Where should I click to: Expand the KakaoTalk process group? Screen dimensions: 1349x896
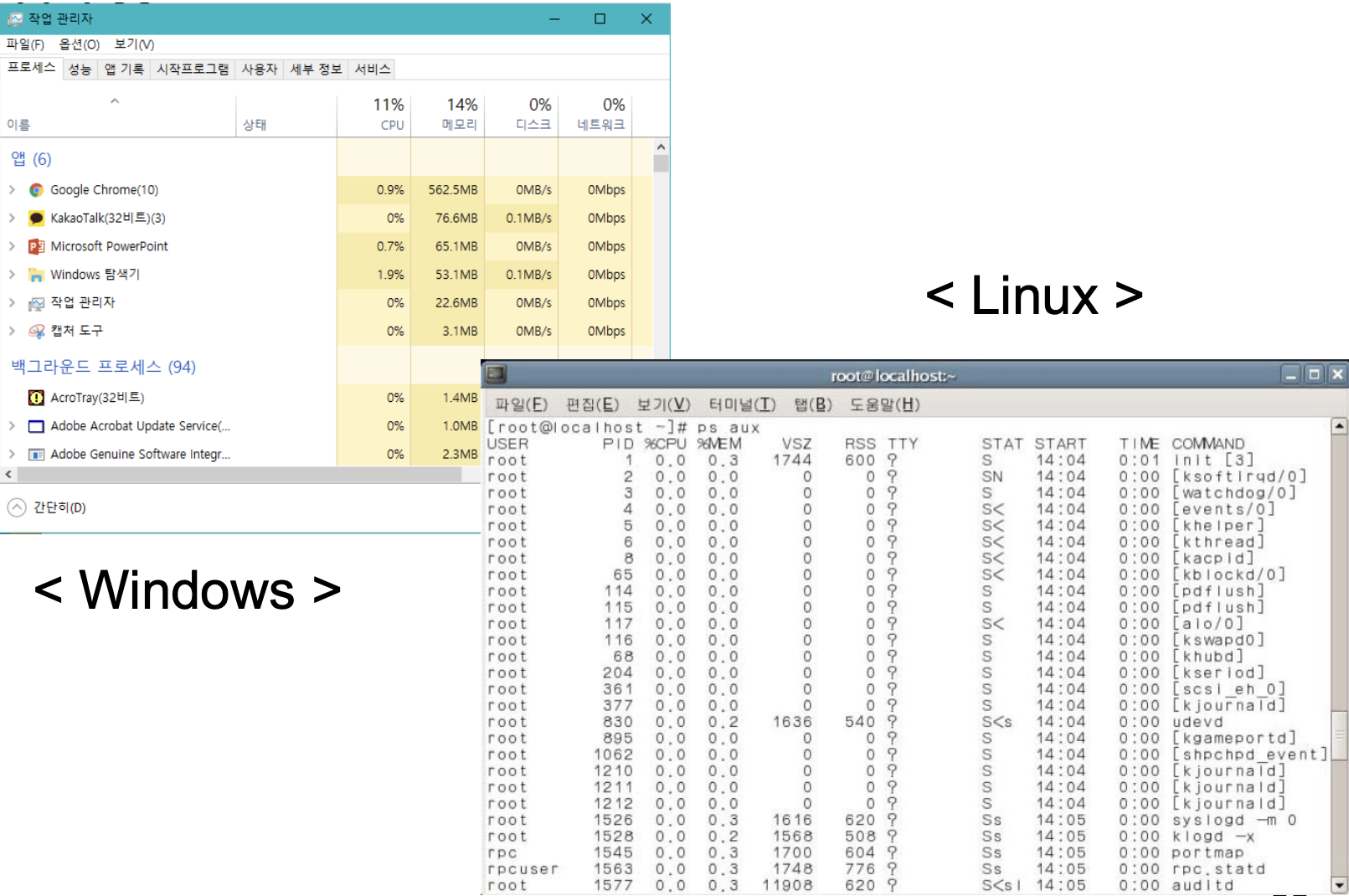(x=12, y=219)
